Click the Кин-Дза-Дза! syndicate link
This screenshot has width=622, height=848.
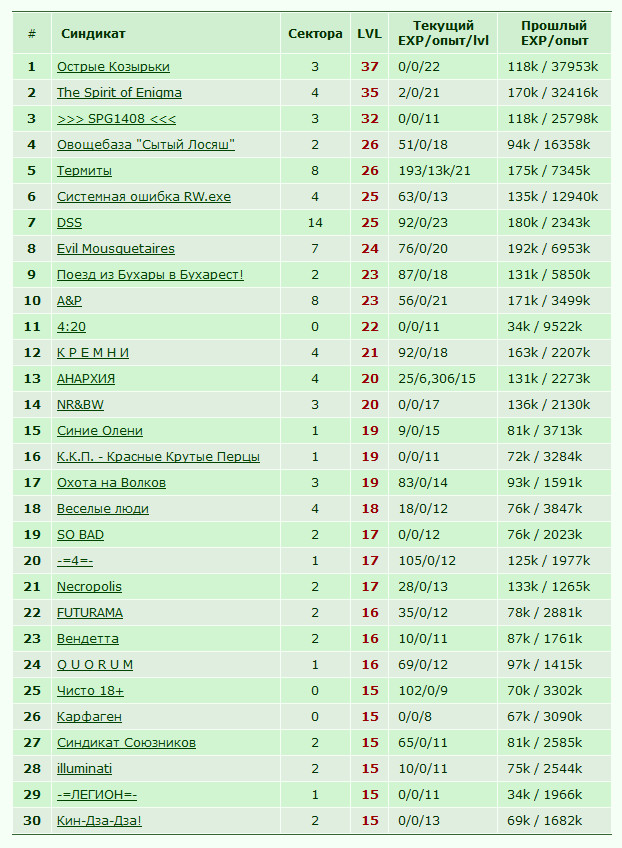coord(99,820)
